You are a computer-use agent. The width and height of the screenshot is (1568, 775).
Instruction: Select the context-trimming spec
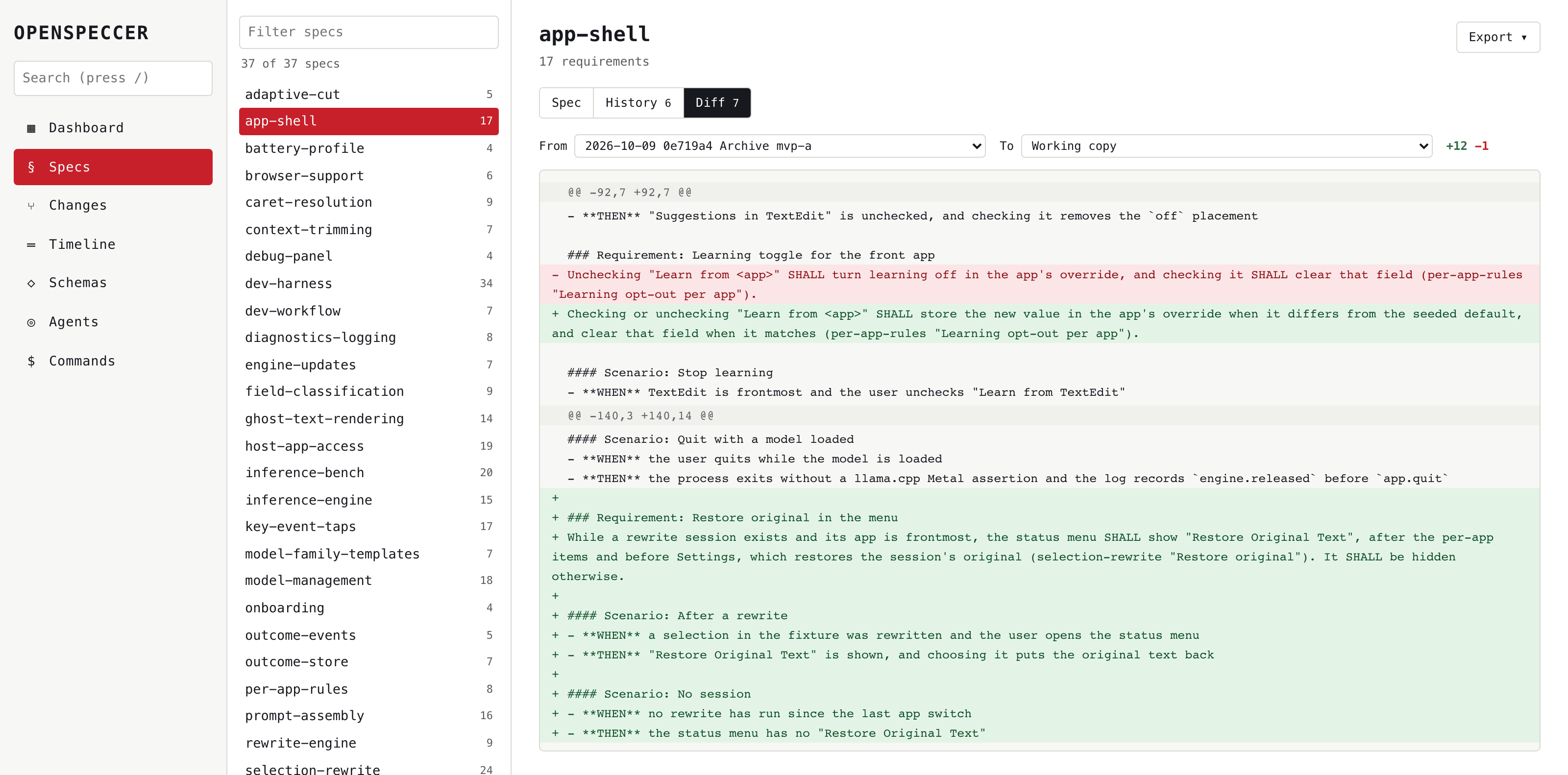point(369,230)
